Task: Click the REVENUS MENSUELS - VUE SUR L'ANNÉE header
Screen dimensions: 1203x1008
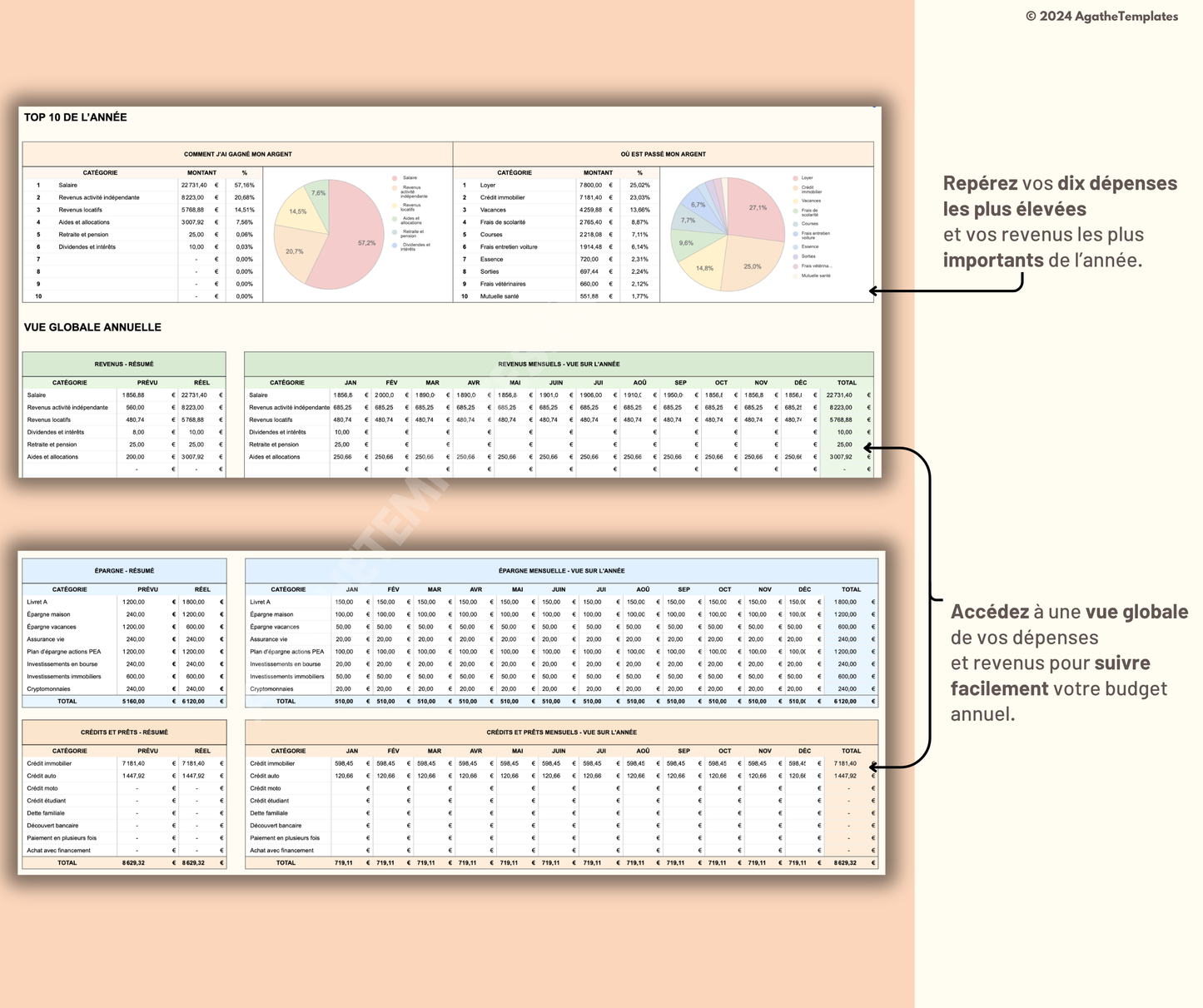Action: 558,364
